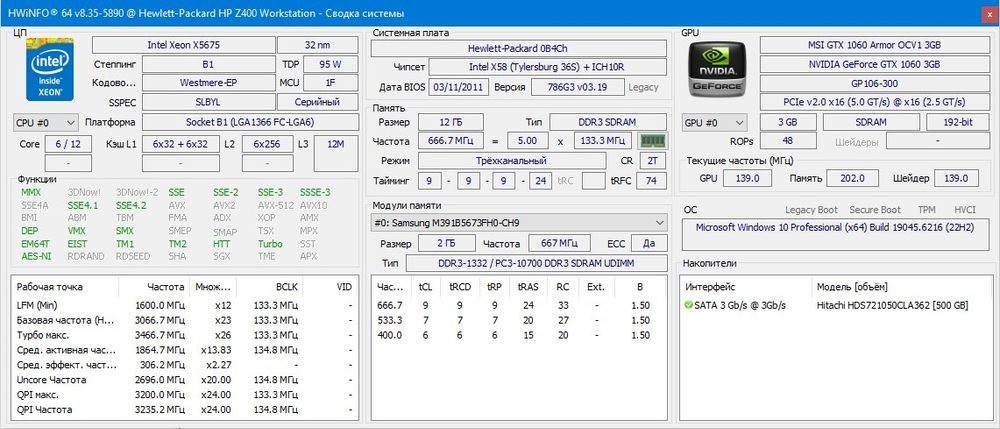Close the HWiNFO summary window
Screen dimensions: 1000x429
(x=987, y=13)
